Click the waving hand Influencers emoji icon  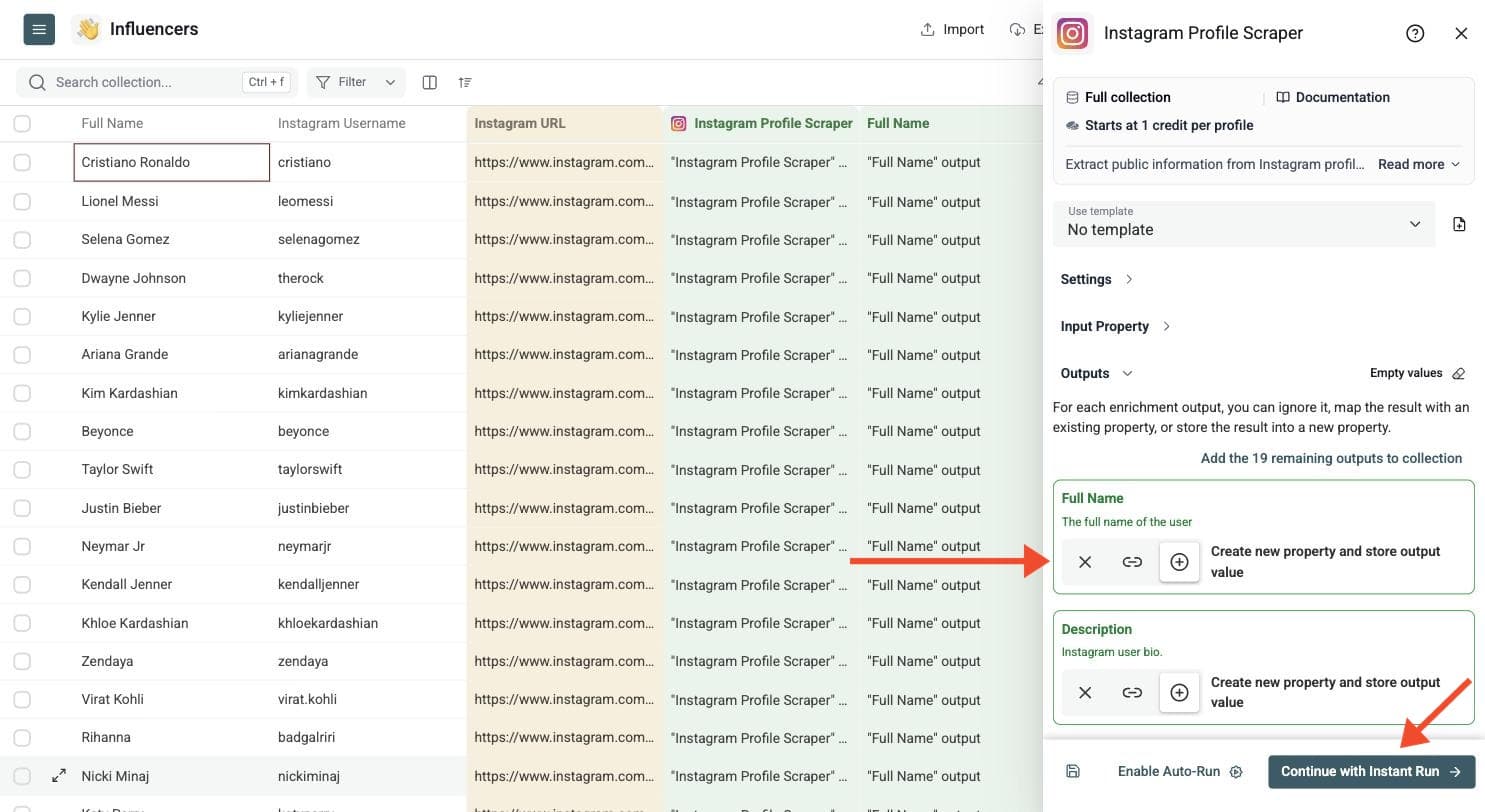pos(88,29)
